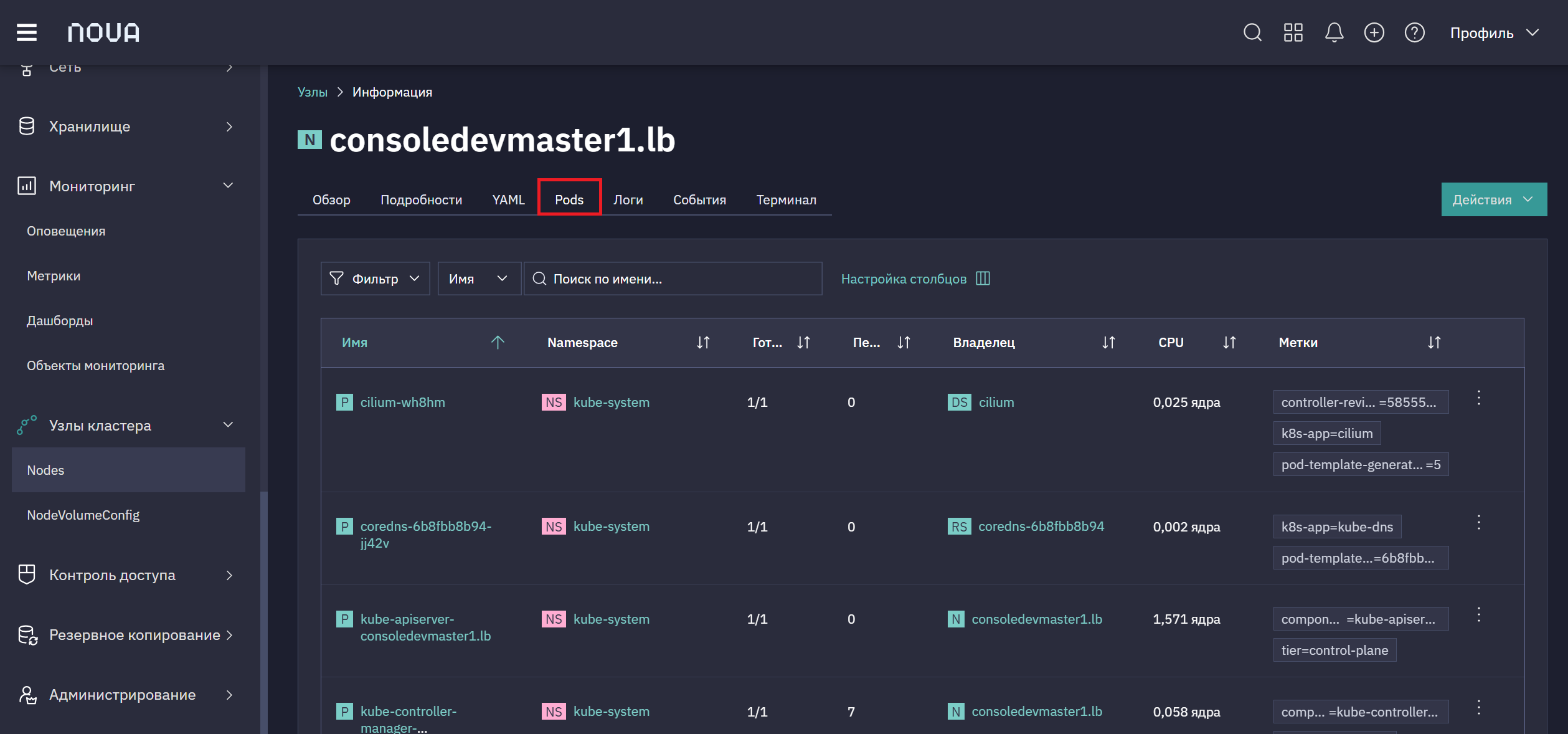Image resolution: width=1568 pixels, height=734 pixels.
Task: Open Метрики in sidebar
Action: (x=54, y=276)
